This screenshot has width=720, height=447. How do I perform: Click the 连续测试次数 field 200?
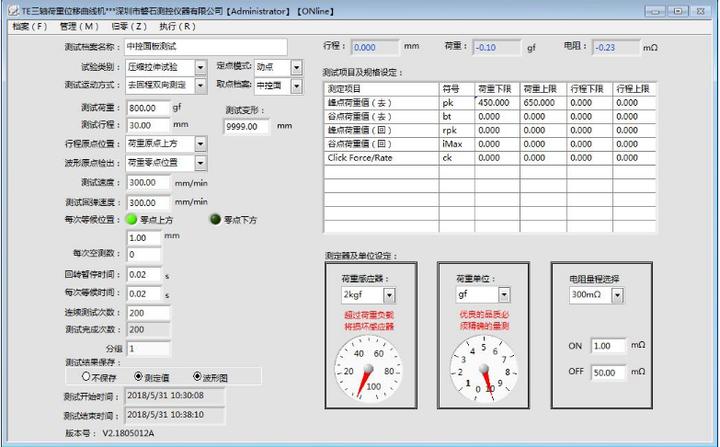[x=148, y=313]
